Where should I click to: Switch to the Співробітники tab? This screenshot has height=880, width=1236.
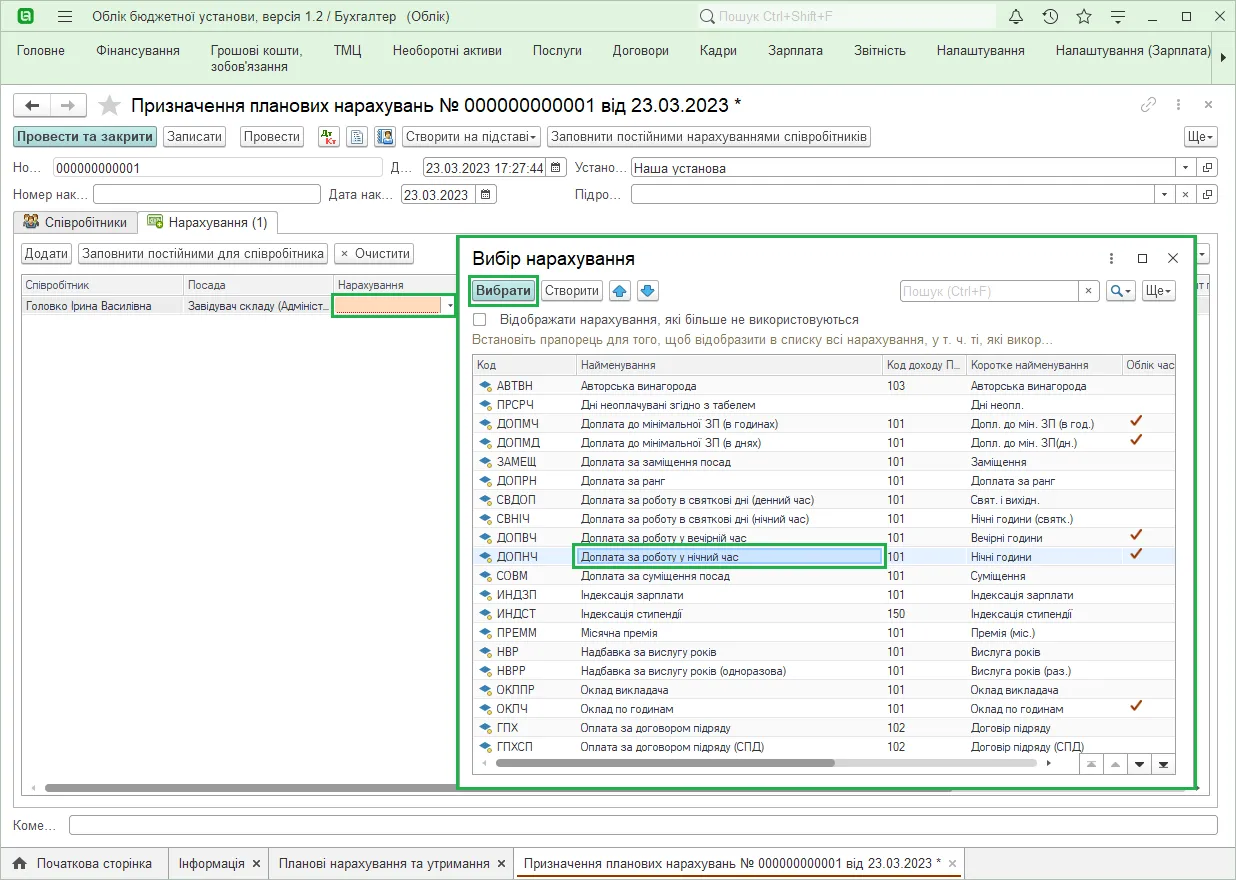tap(76, 222)
